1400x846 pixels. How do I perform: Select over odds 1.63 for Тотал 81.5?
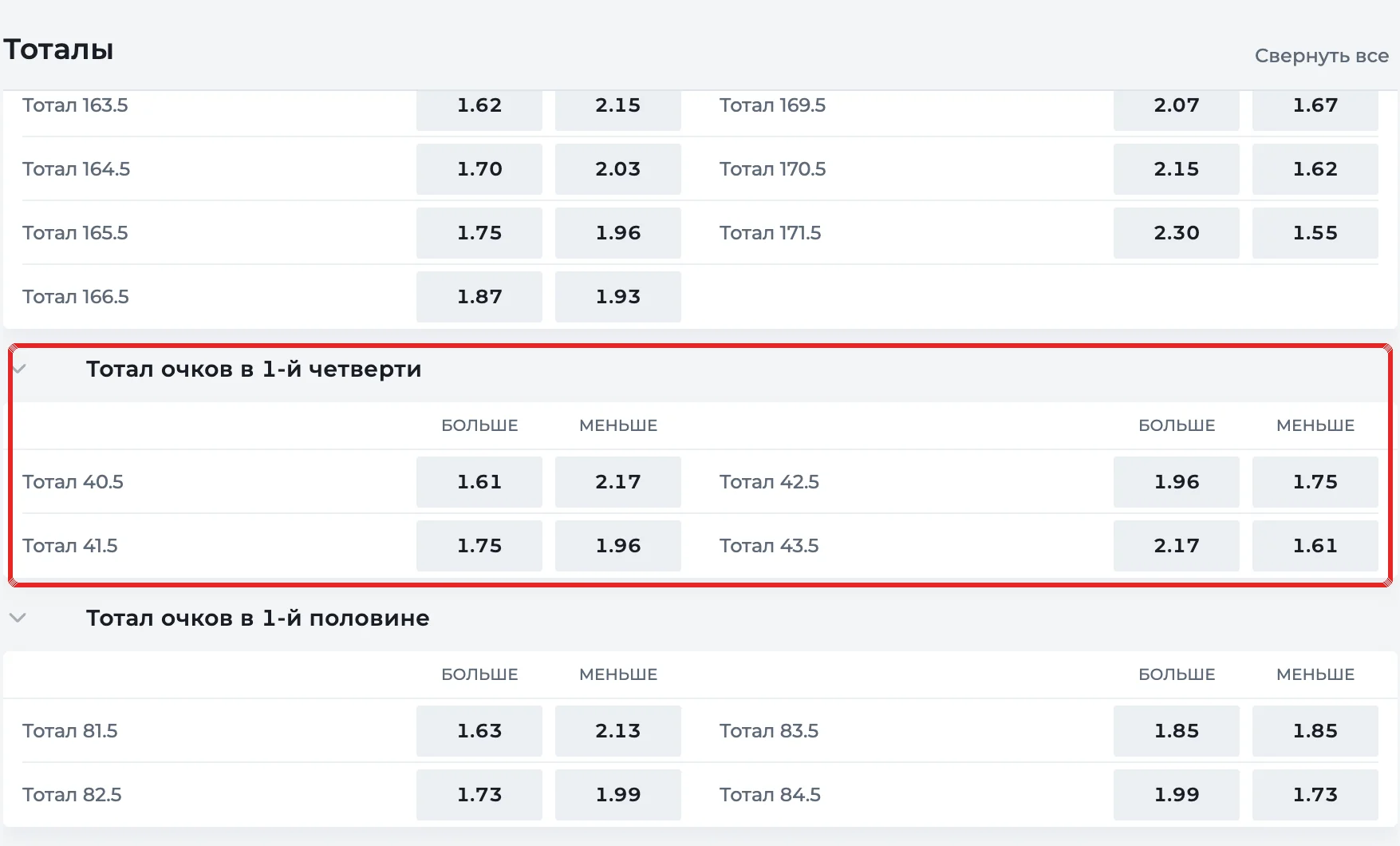[x=479, y=731]
